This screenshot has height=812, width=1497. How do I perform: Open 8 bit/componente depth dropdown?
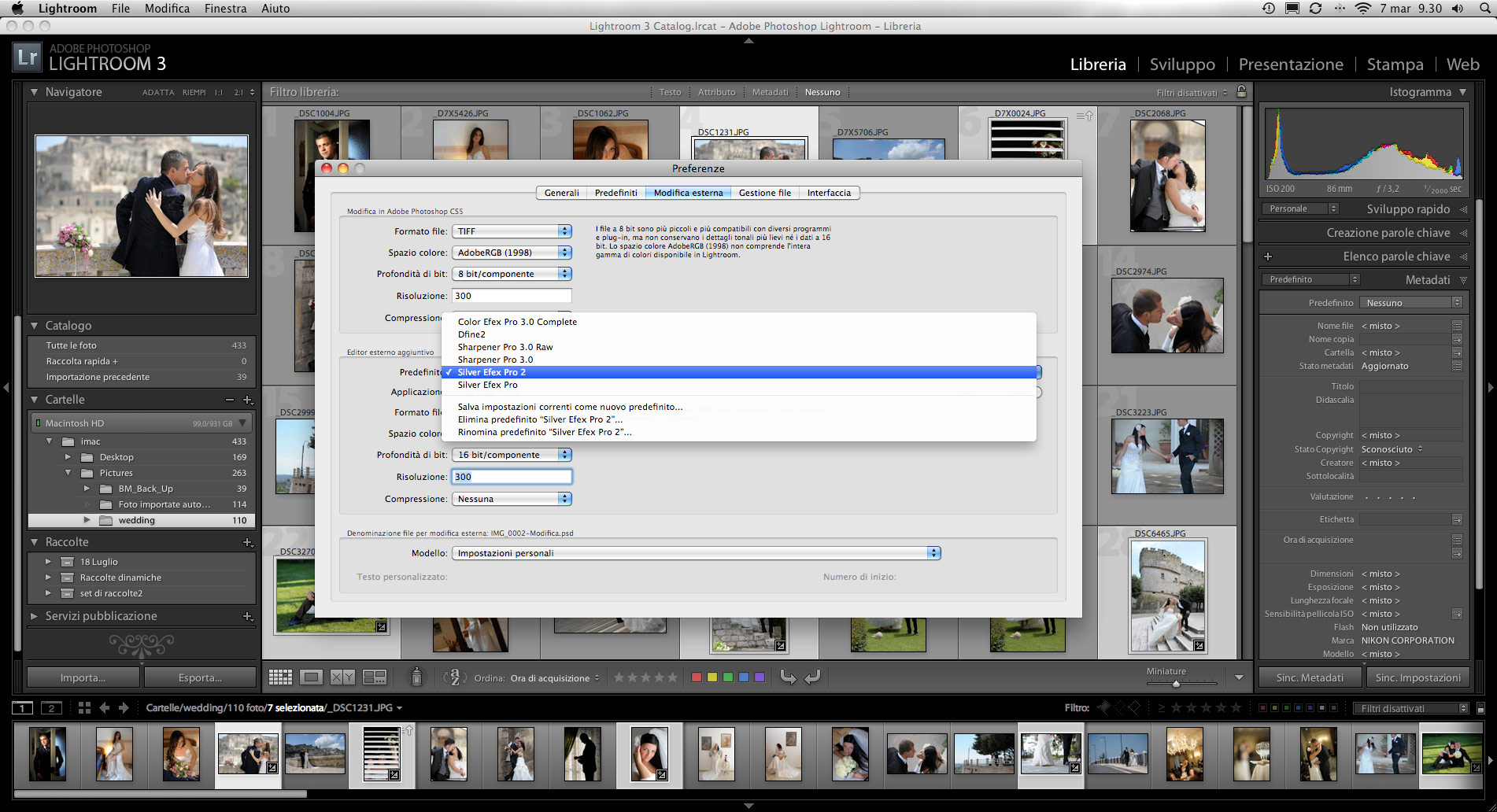(x=512, y=274)
